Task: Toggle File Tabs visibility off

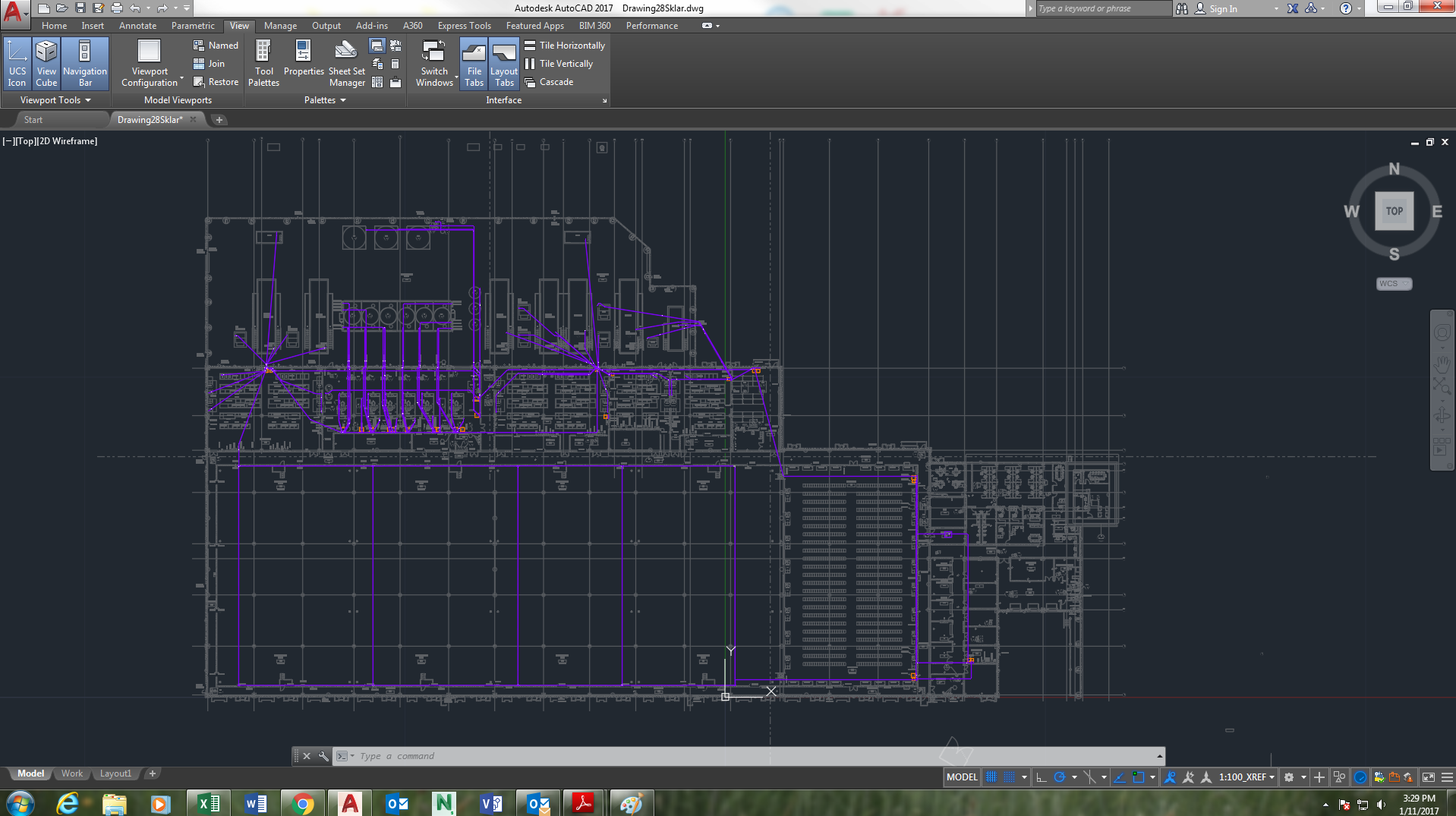Action: pos(473,63)
